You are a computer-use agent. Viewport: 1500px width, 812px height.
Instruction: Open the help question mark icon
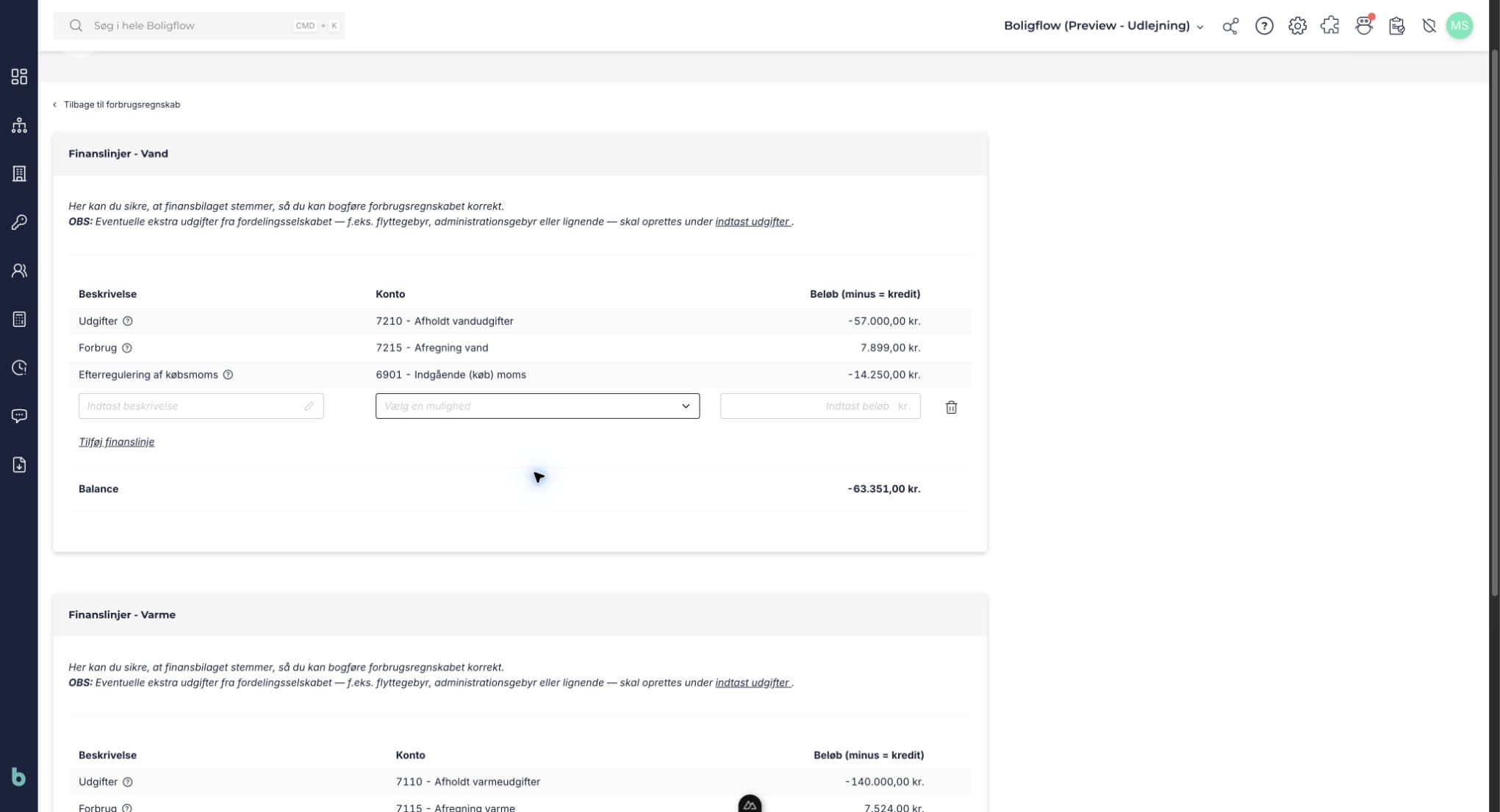tap(1264, 26)
